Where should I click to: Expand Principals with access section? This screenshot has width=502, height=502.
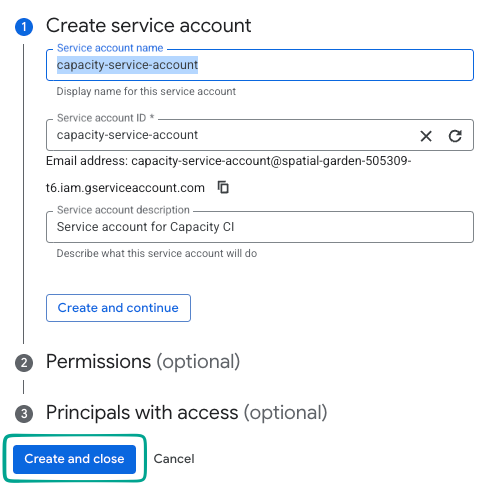point(186,413)
